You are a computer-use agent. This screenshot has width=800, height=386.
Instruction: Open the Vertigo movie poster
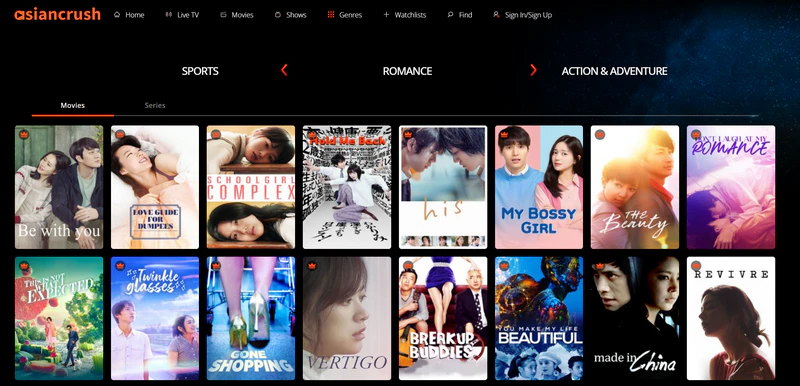[x=347, y=318]
